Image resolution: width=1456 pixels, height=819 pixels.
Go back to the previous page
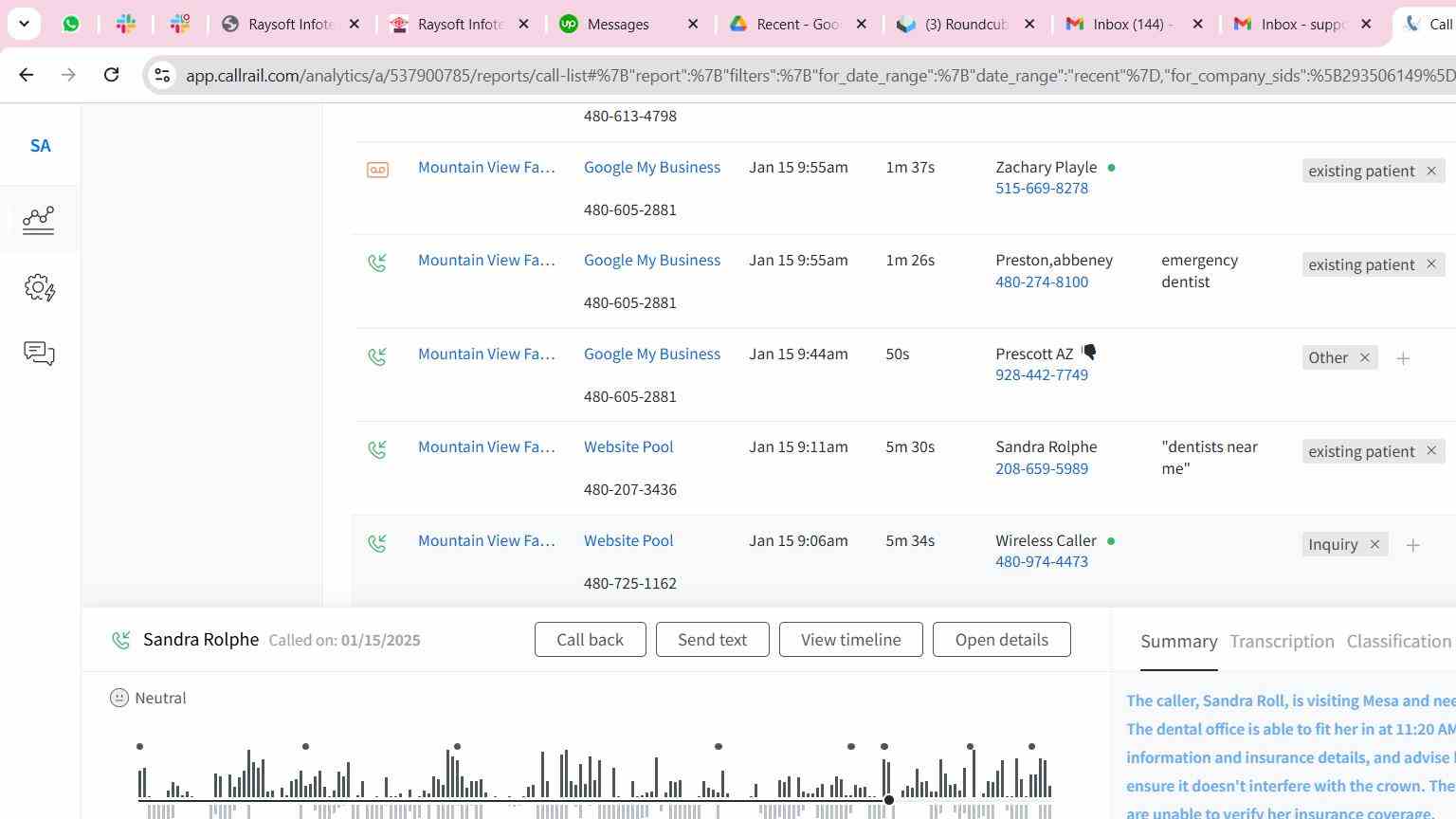[x=26, y=74]
